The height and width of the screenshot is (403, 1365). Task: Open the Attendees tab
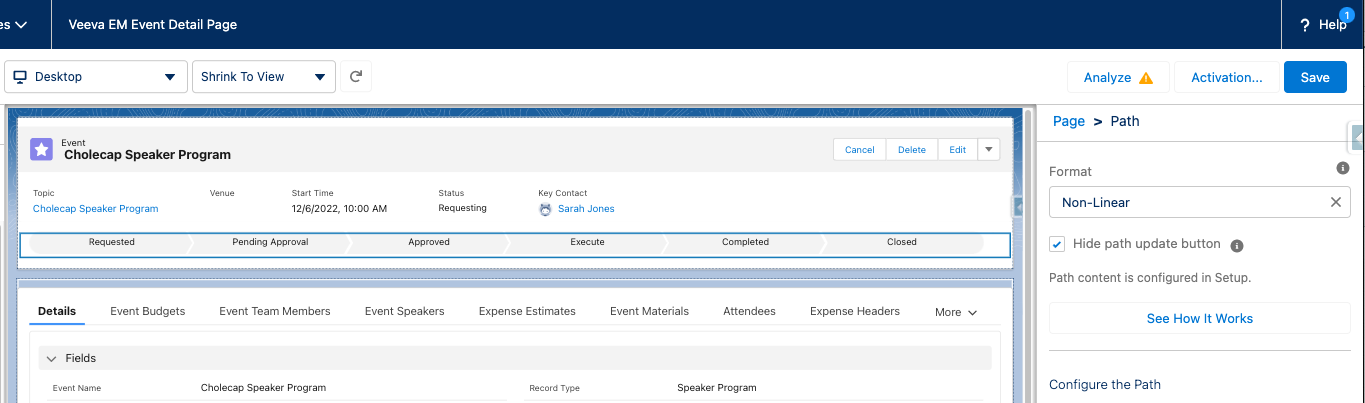coord(749,311)
